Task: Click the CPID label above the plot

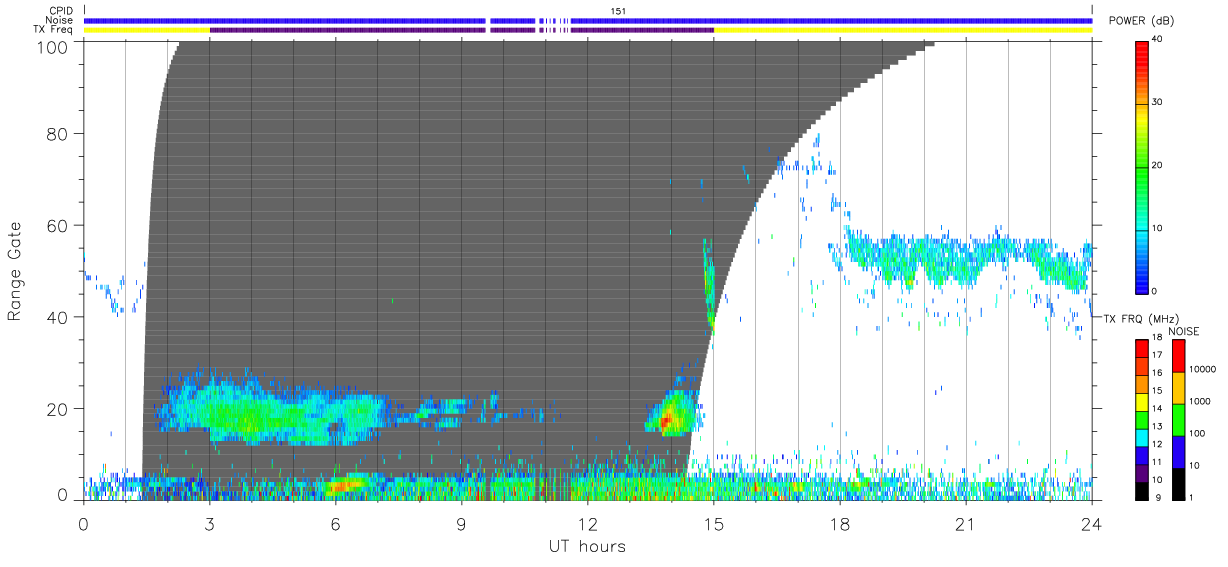Action: [x=61, y=11]
